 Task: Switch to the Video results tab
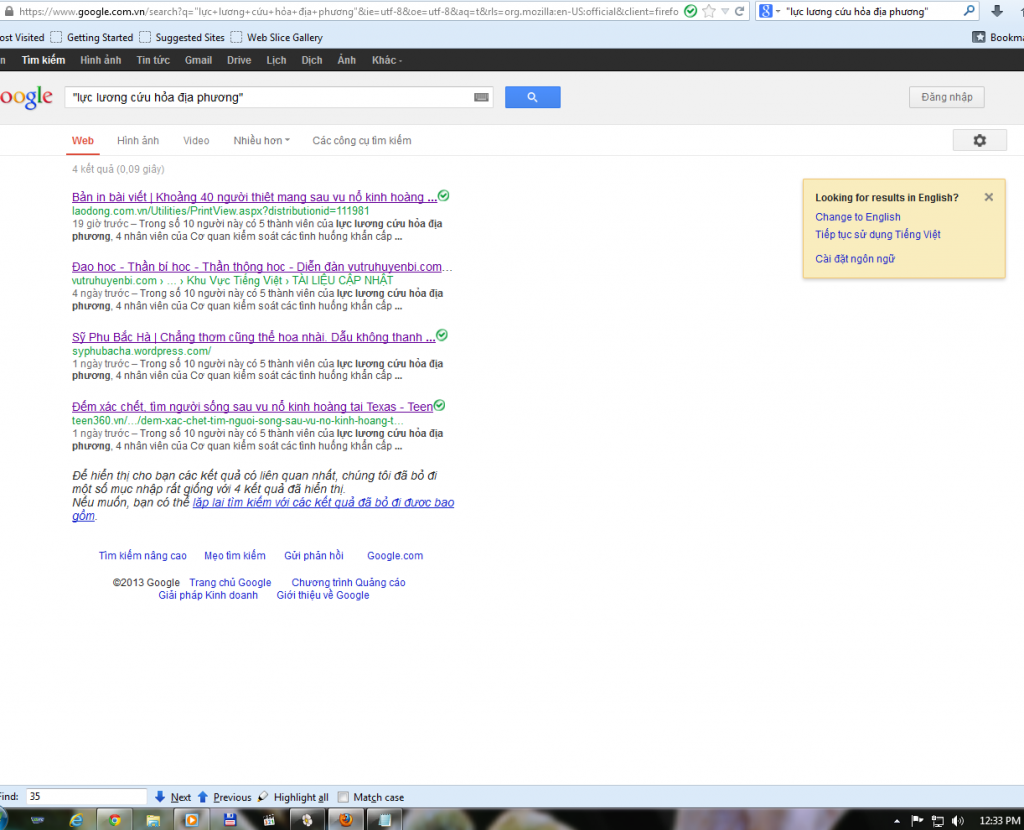196,140
